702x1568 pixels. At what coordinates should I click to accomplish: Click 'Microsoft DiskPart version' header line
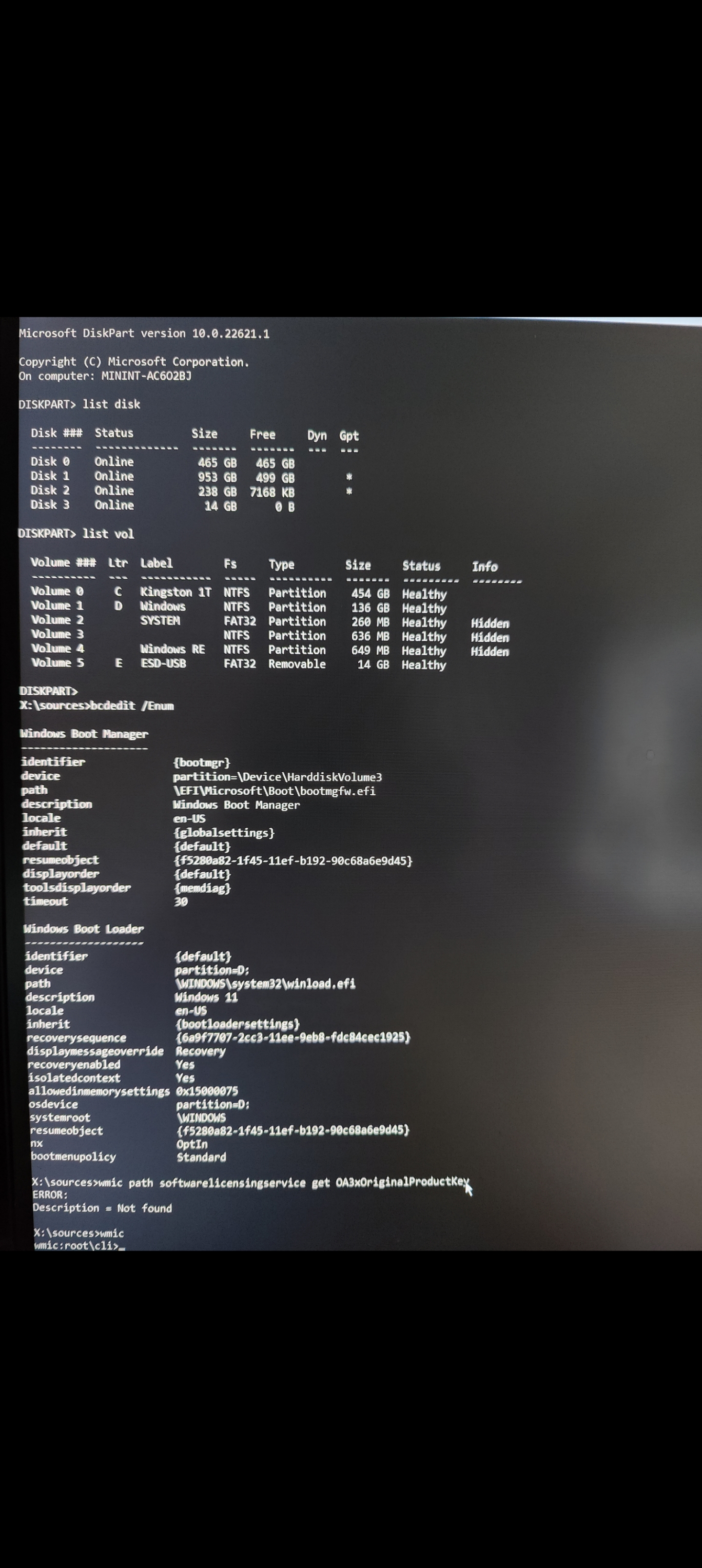pos(144,333)
